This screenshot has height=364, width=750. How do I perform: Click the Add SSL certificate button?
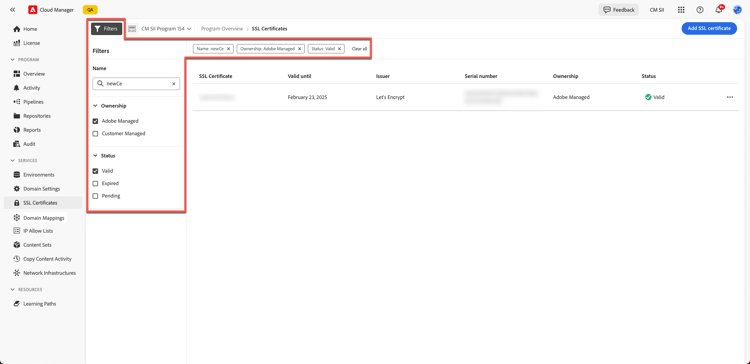pyautogui.click(x=709, y=29)
